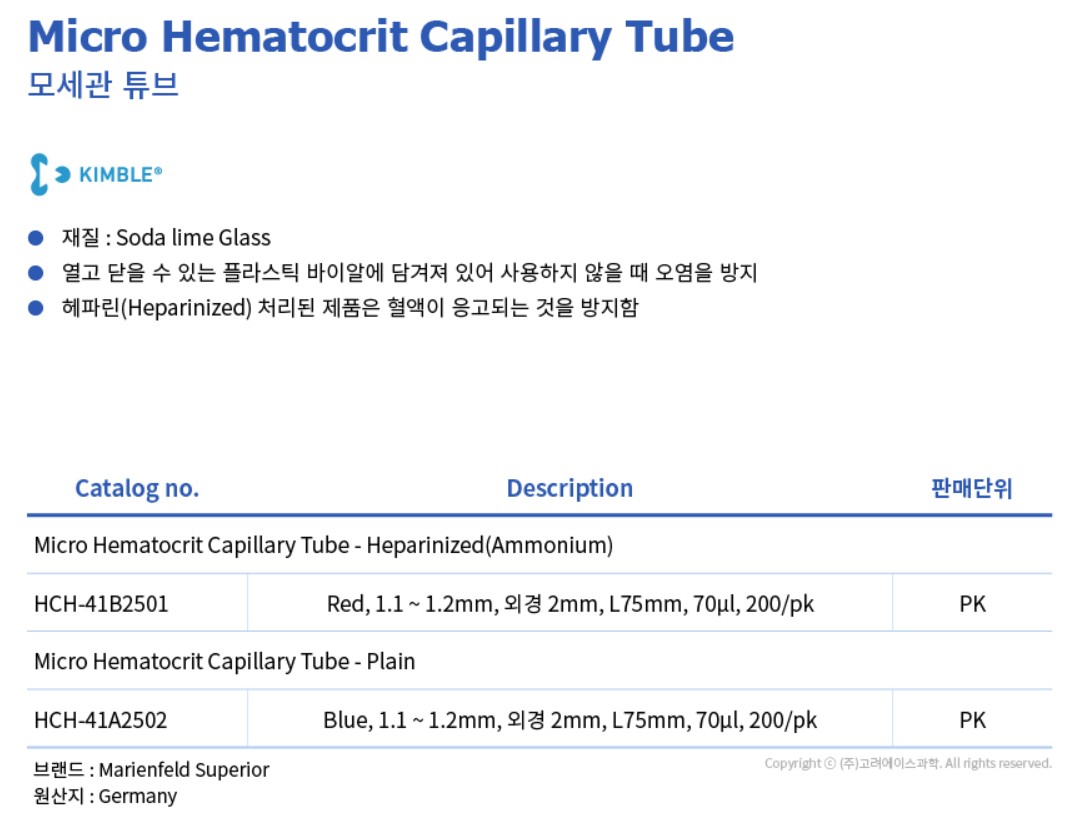Image resolution: width=1080 pixels, height=825 pixels.
Task: Click the Kimble brand logo icon
Action: (x=50, y=174)
